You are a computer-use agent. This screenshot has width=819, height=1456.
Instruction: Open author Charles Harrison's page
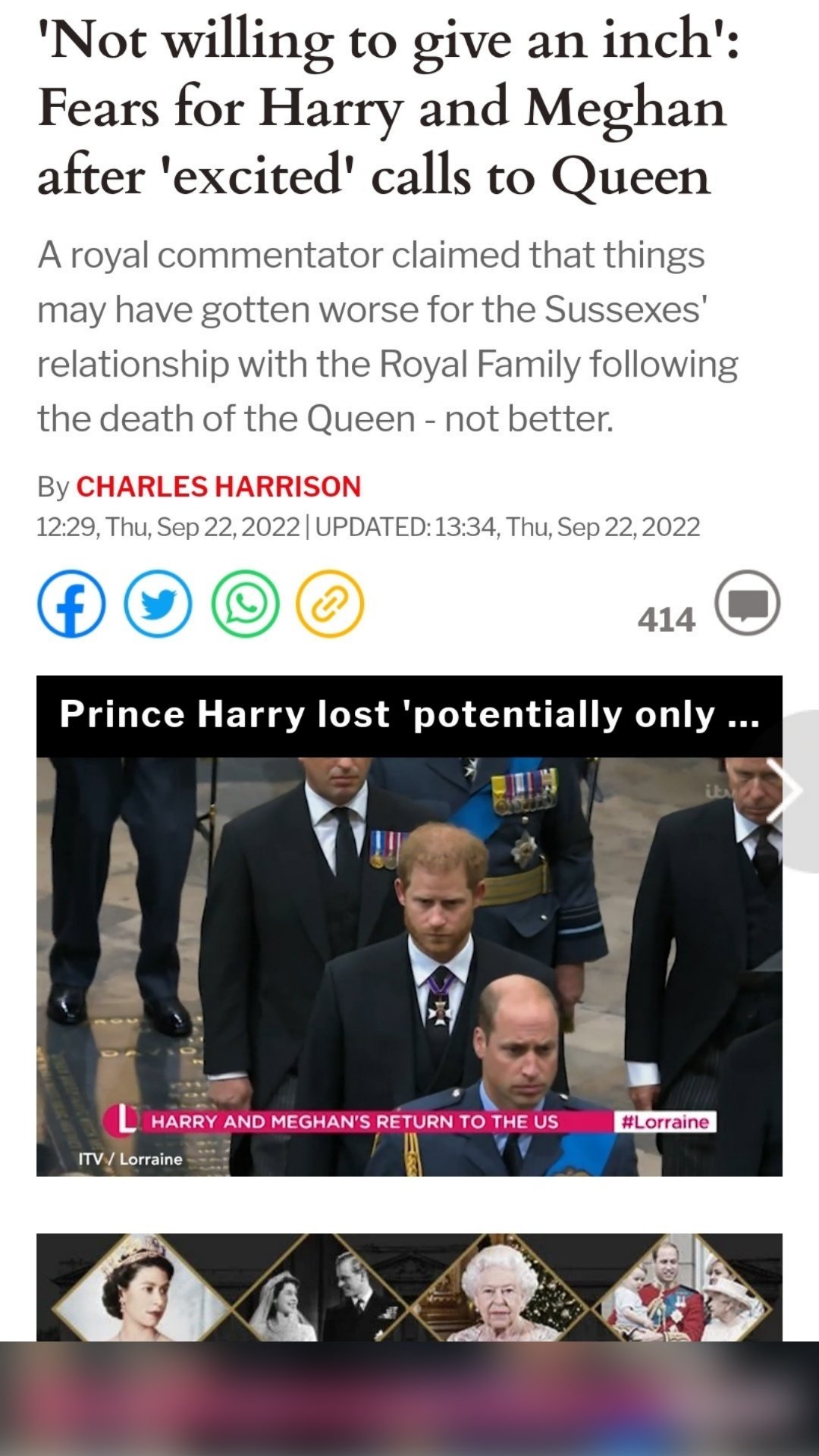pyautogui.click(x=218, y=487)
